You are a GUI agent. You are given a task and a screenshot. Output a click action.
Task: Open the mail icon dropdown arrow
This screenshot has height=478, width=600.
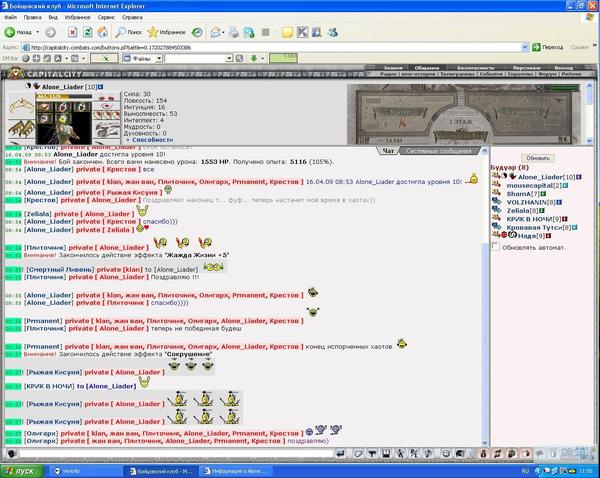pyautogui.click(x=223, y=33)
